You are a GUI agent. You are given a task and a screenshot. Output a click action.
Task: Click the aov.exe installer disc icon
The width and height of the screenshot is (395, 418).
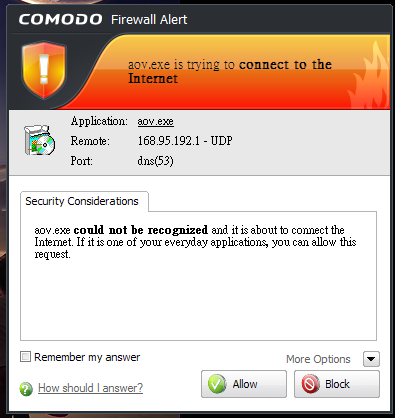pyautogui.click(x=39, y=140)
